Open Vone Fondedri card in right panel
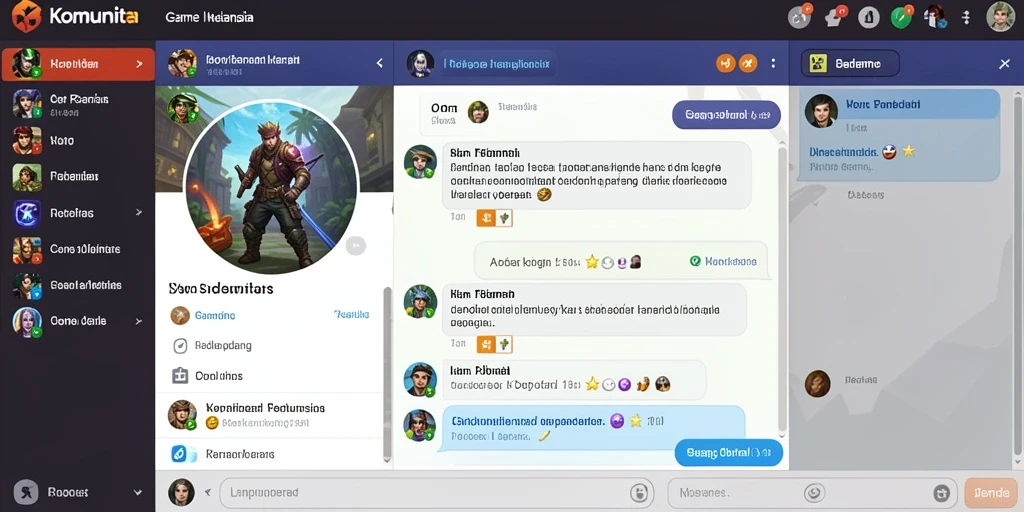The width and height of the screenshot is (1024, 512). pyautogui.click(x=898, y=135)
